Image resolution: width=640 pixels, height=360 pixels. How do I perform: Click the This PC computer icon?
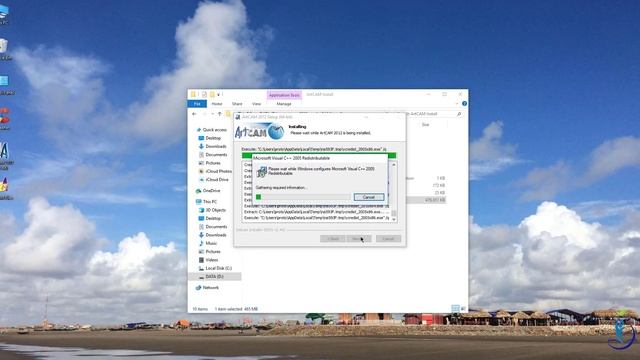pyautogui.click(x=198, y=202)
